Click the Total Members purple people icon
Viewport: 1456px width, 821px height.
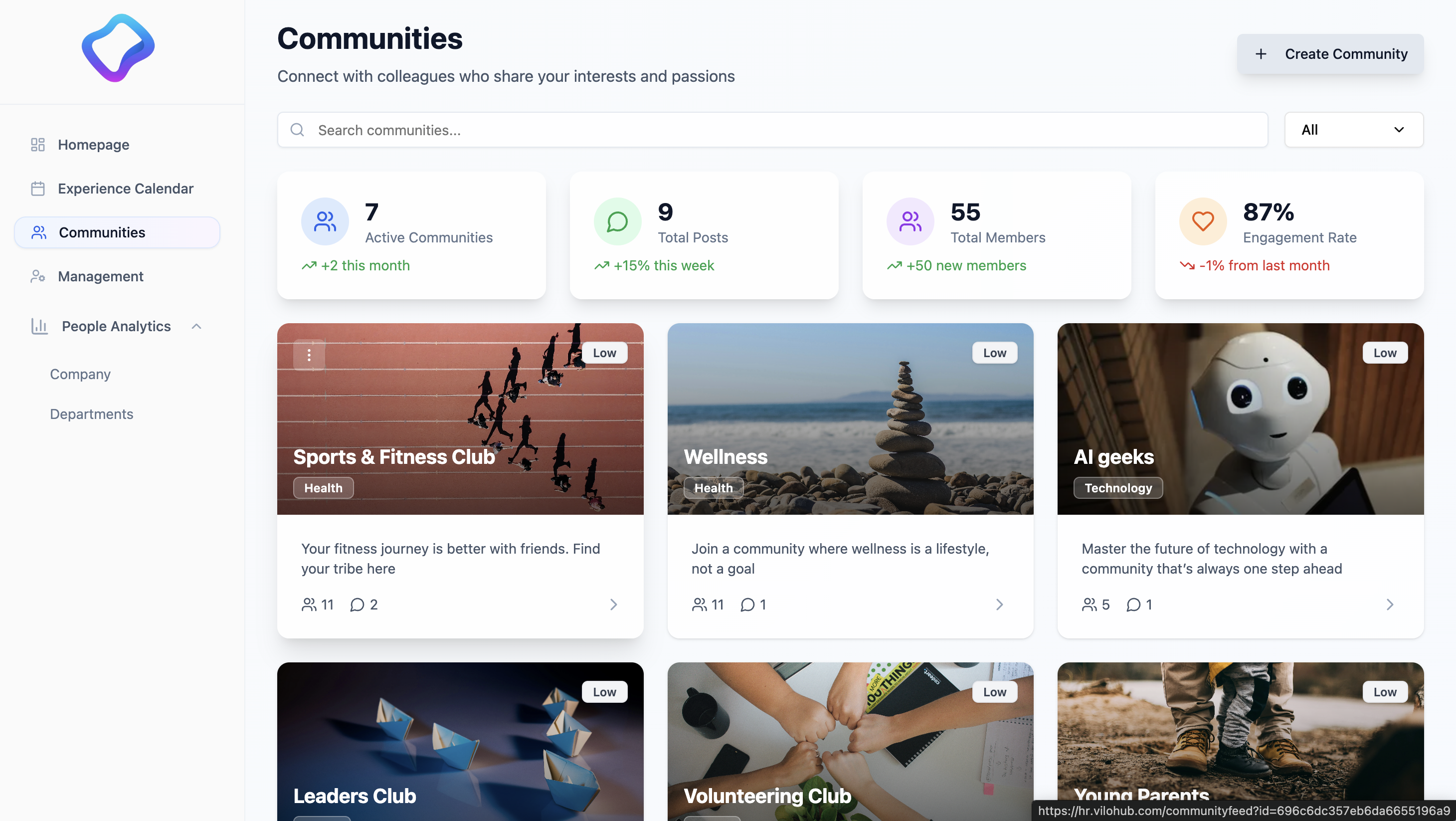click(910, 221)
